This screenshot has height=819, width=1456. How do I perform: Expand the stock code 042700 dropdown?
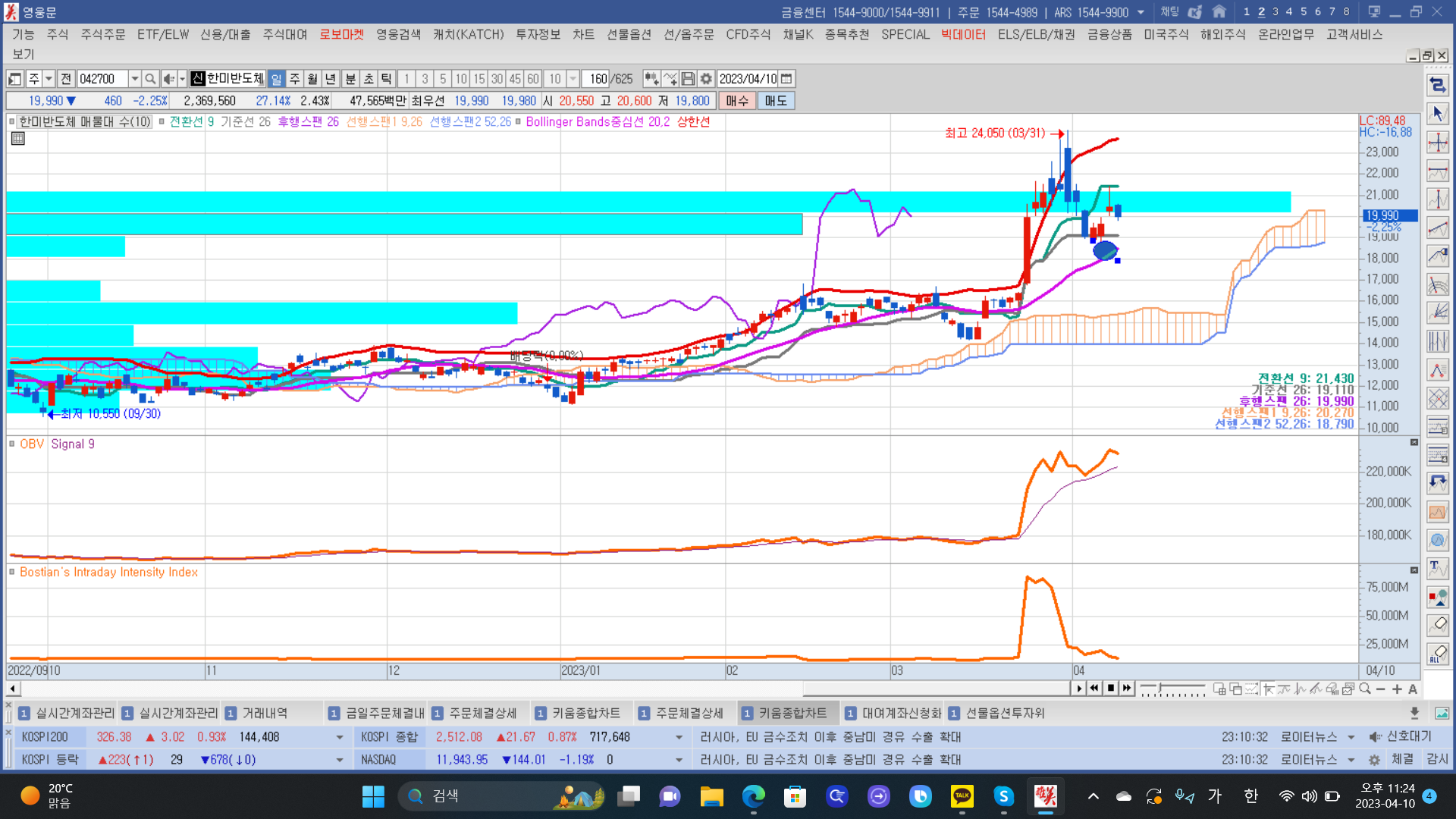tap(134, 79)
